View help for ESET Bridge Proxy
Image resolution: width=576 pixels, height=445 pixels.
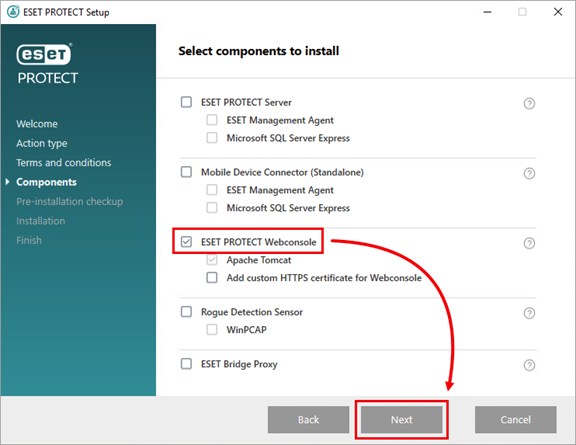click(x=529, y=365)
